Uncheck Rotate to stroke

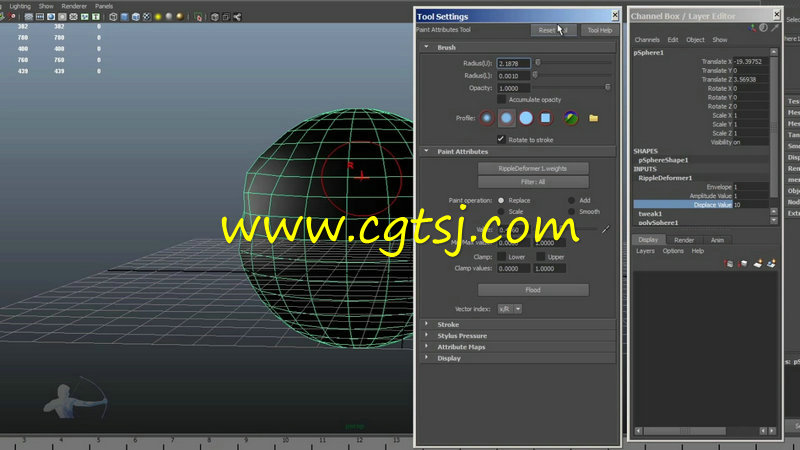[x=502, y=139]
